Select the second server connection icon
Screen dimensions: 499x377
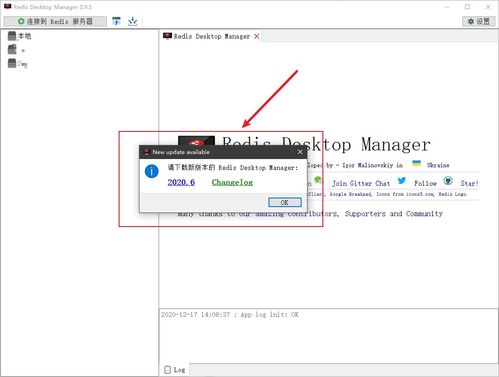[x=12, y=49]
